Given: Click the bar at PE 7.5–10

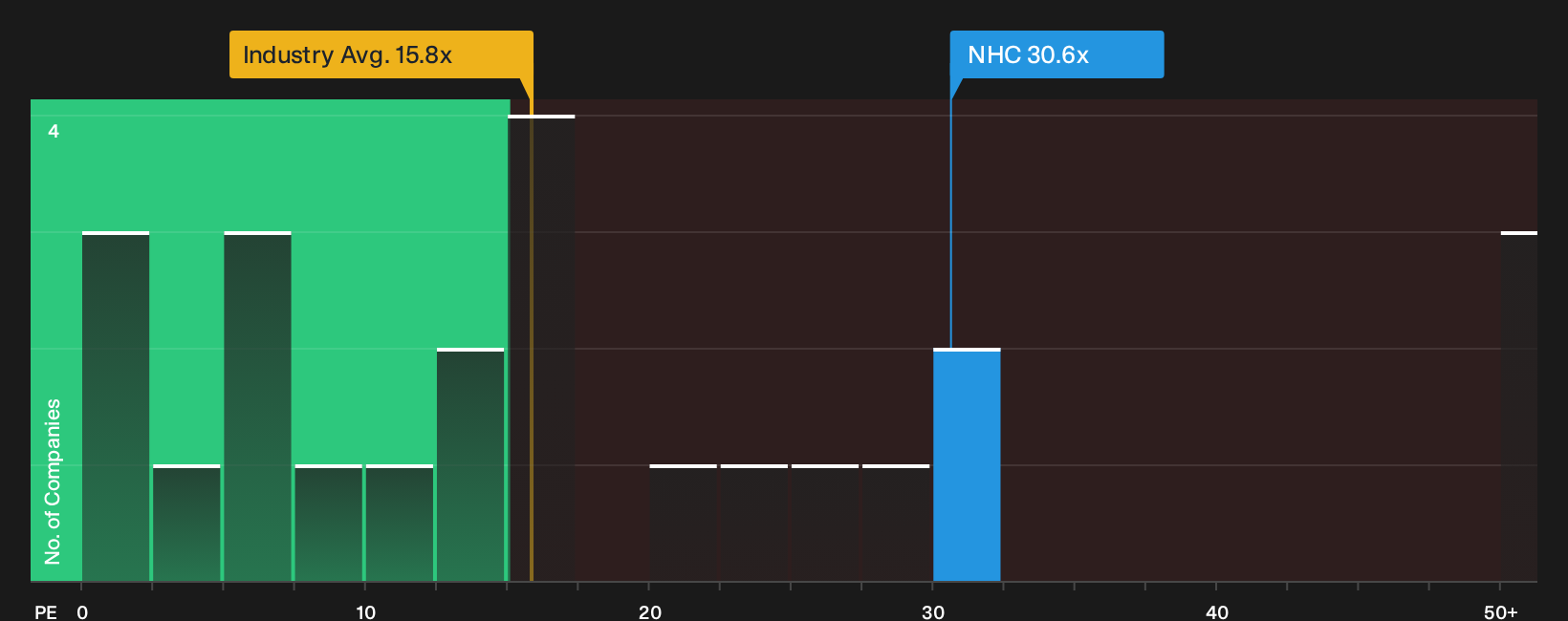Looking at the screenshot, I should click(328, 524).
